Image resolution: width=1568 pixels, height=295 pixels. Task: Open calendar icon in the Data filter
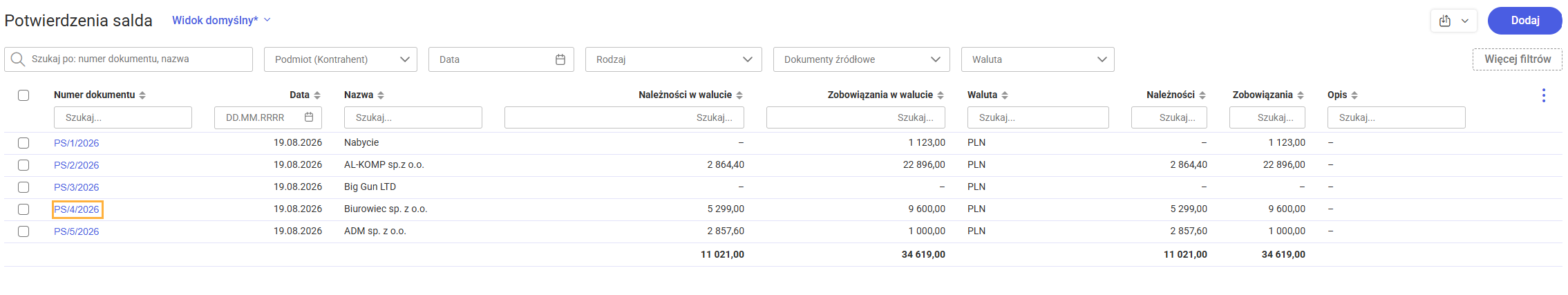pos(560,59)
